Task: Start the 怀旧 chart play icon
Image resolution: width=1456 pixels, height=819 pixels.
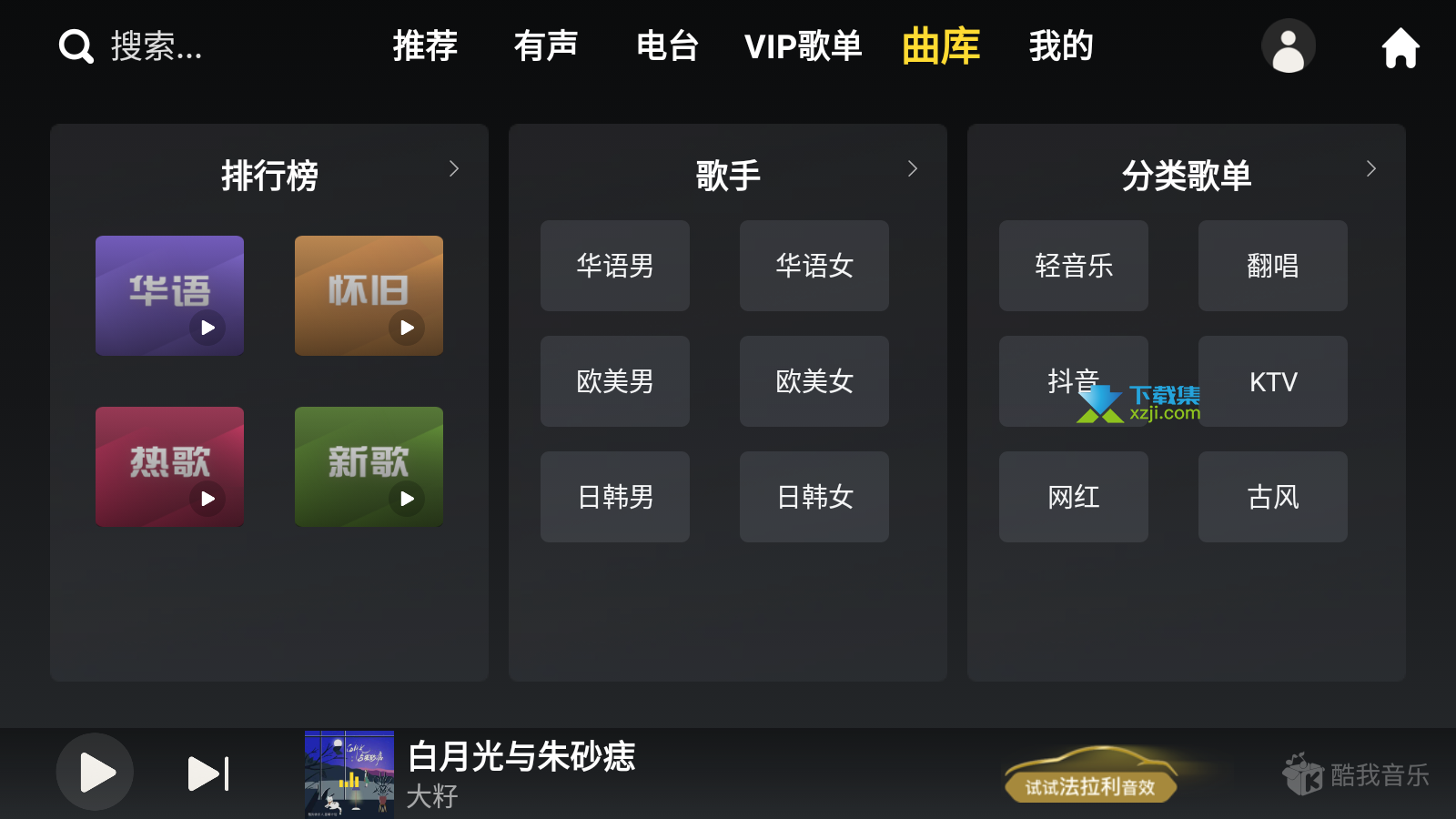Action: coord(407,328)
